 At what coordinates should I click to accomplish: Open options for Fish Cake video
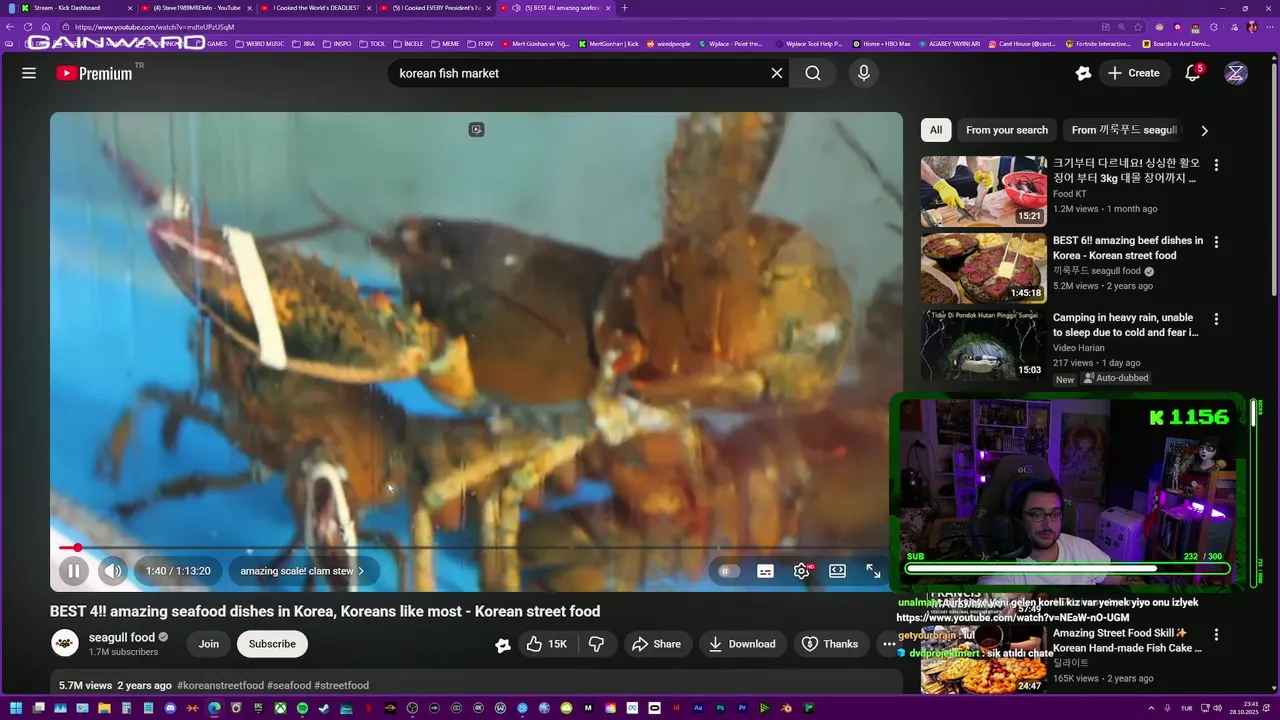pyautogui.click(x=1216, y=635)
